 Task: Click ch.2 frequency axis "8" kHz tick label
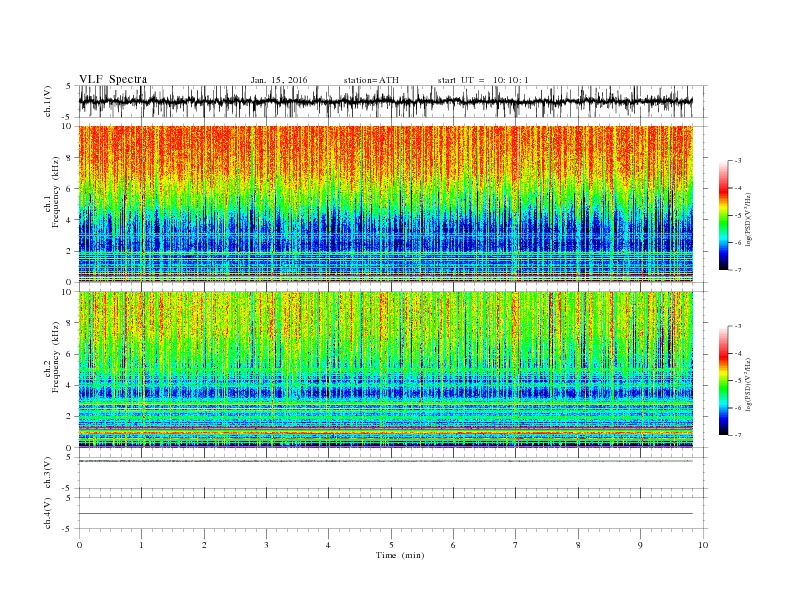[x=70, y=323]
